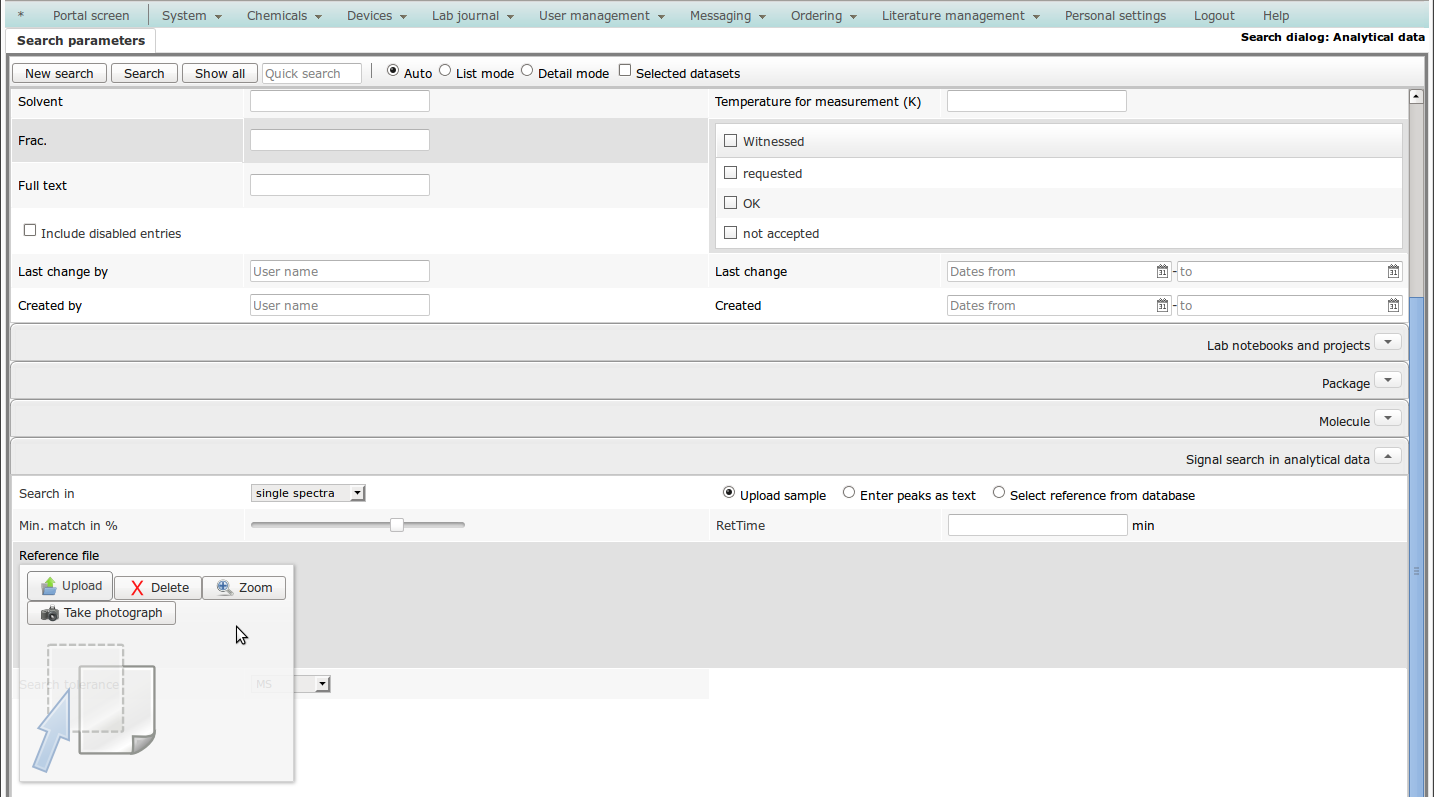
Task: Open the Literature management menu
Action: click(960, 16)
